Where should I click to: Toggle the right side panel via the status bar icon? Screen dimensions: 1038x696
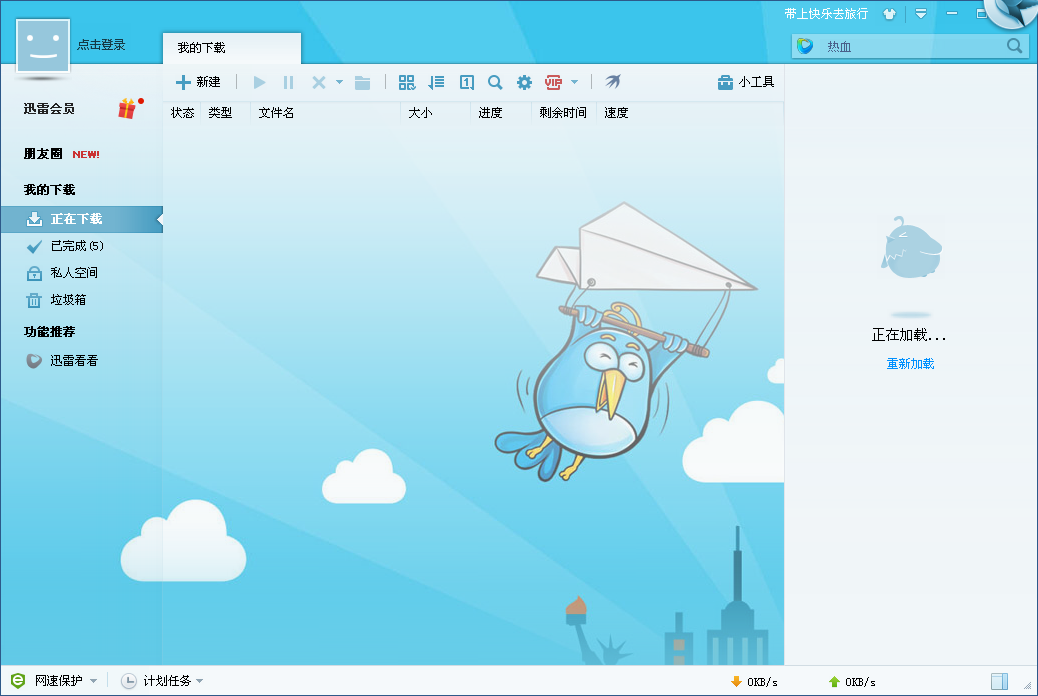click(x=1000, y=681)
